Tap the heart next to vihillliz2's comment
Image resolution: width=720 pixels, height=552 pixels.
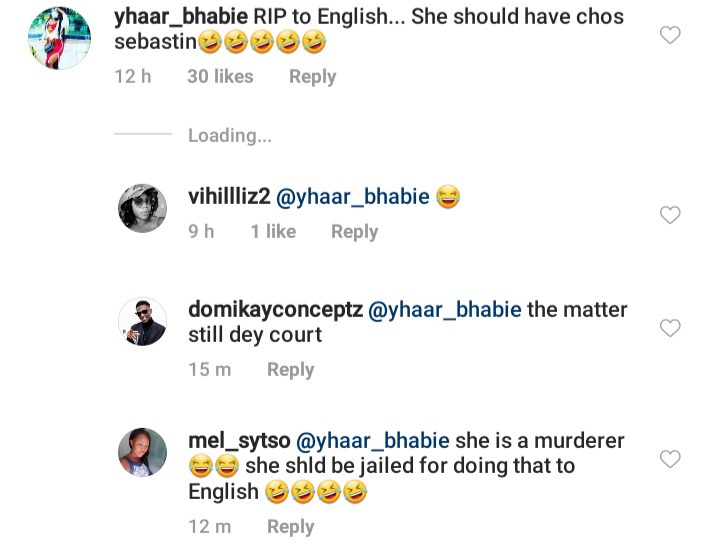(x=670, y=215)
